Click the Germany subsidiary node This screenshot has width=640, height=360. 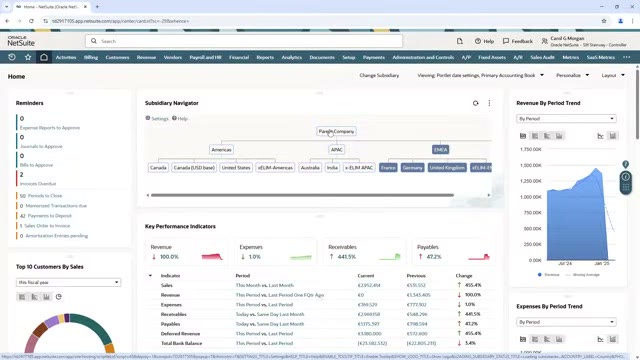pos(412,168)
